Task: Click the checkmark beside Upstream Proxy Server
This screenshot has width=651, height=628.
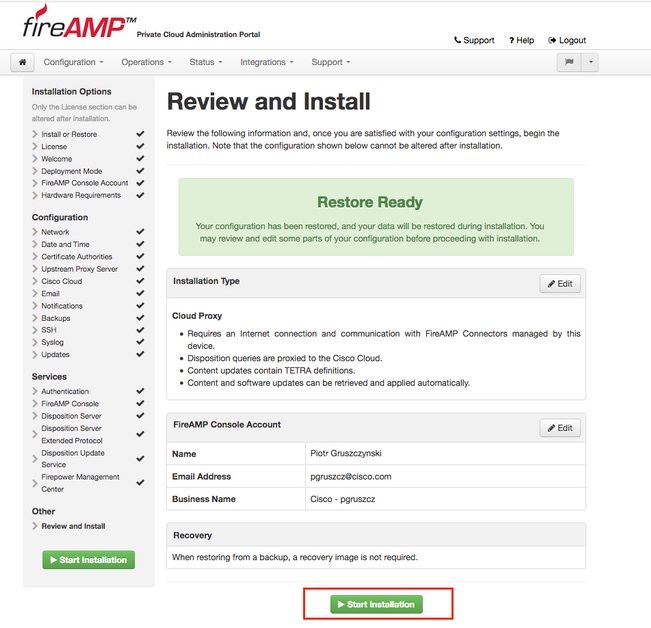Action: pyautogui.click(x=140, y=269)
